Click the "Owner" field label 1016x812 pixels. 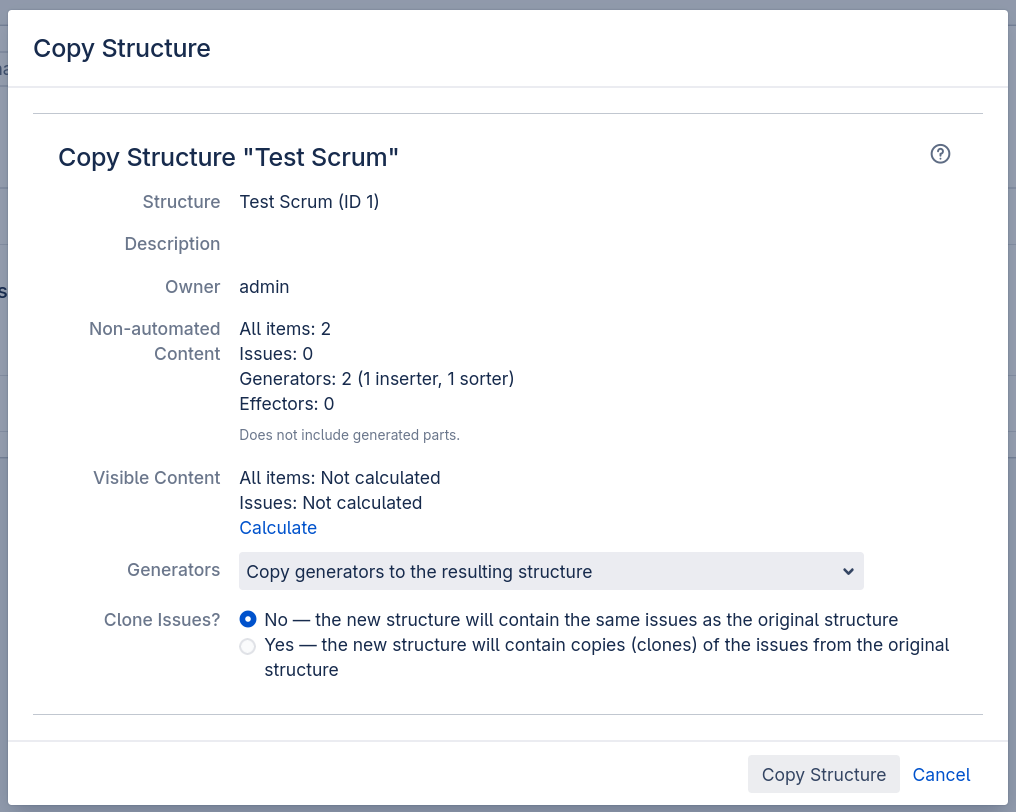pos(192,287)
